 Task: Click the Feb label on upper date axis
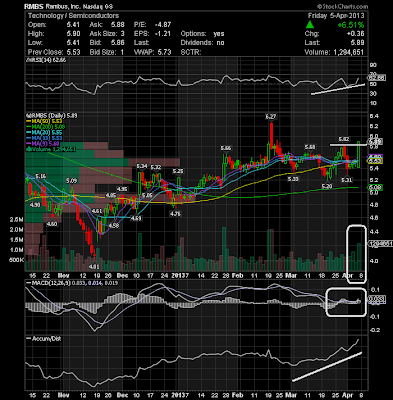click(x=237, y=276)
